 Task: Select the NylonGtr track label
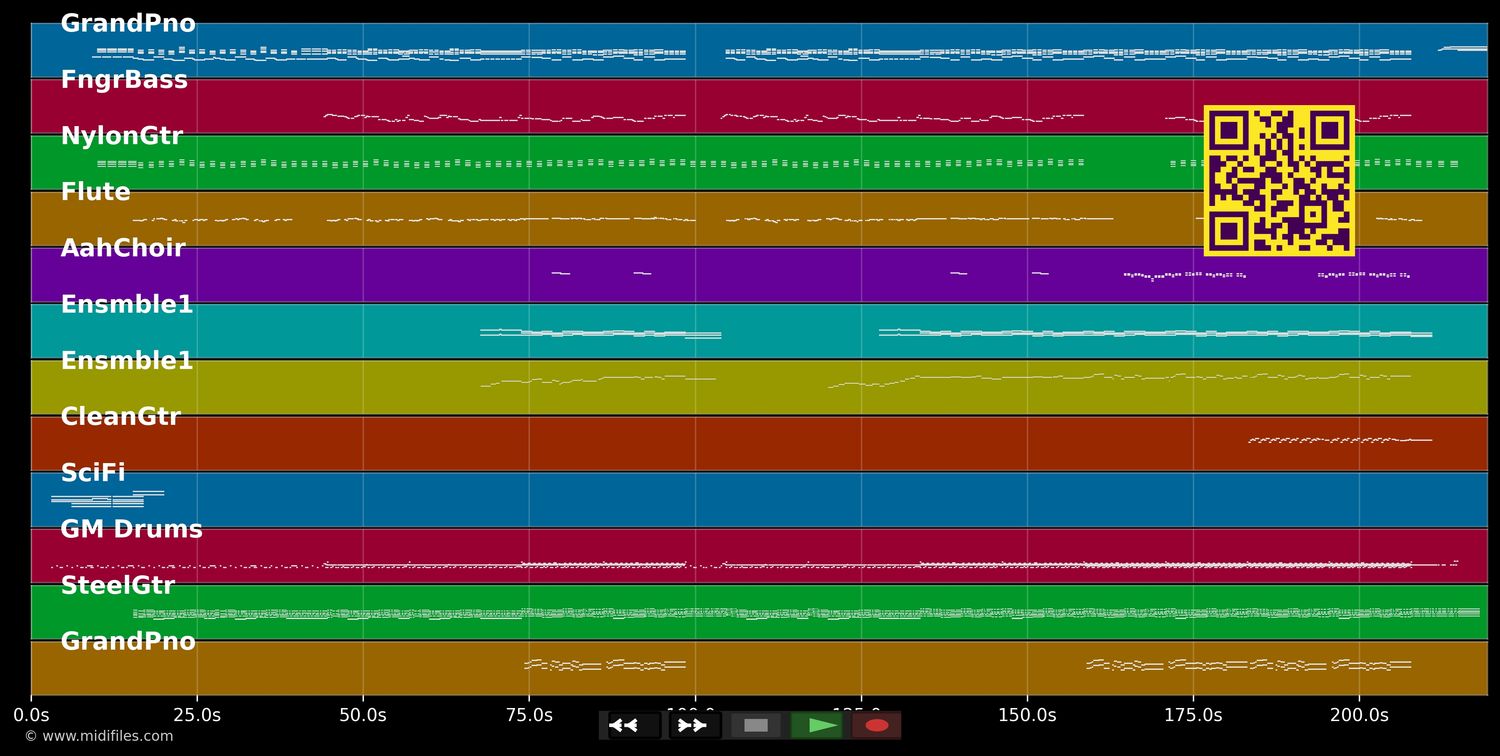click(x=122, y=137)
